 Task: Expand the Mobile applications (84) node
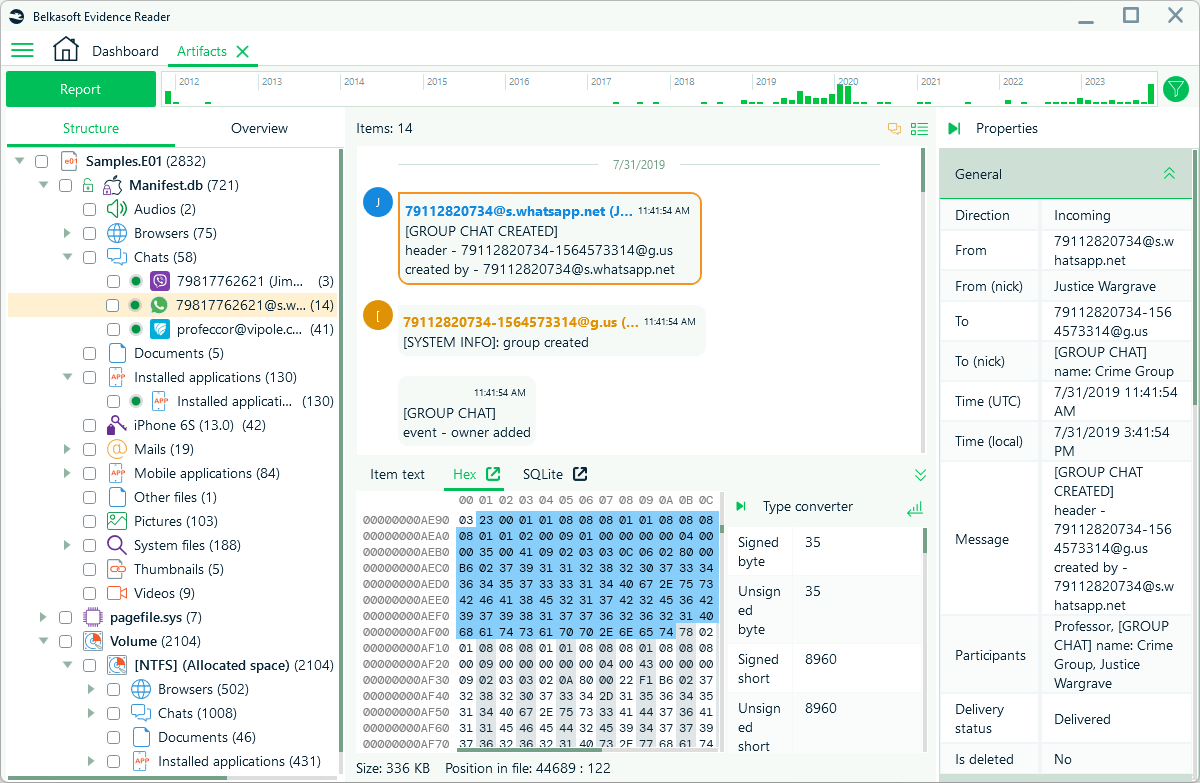click(67, 473)
